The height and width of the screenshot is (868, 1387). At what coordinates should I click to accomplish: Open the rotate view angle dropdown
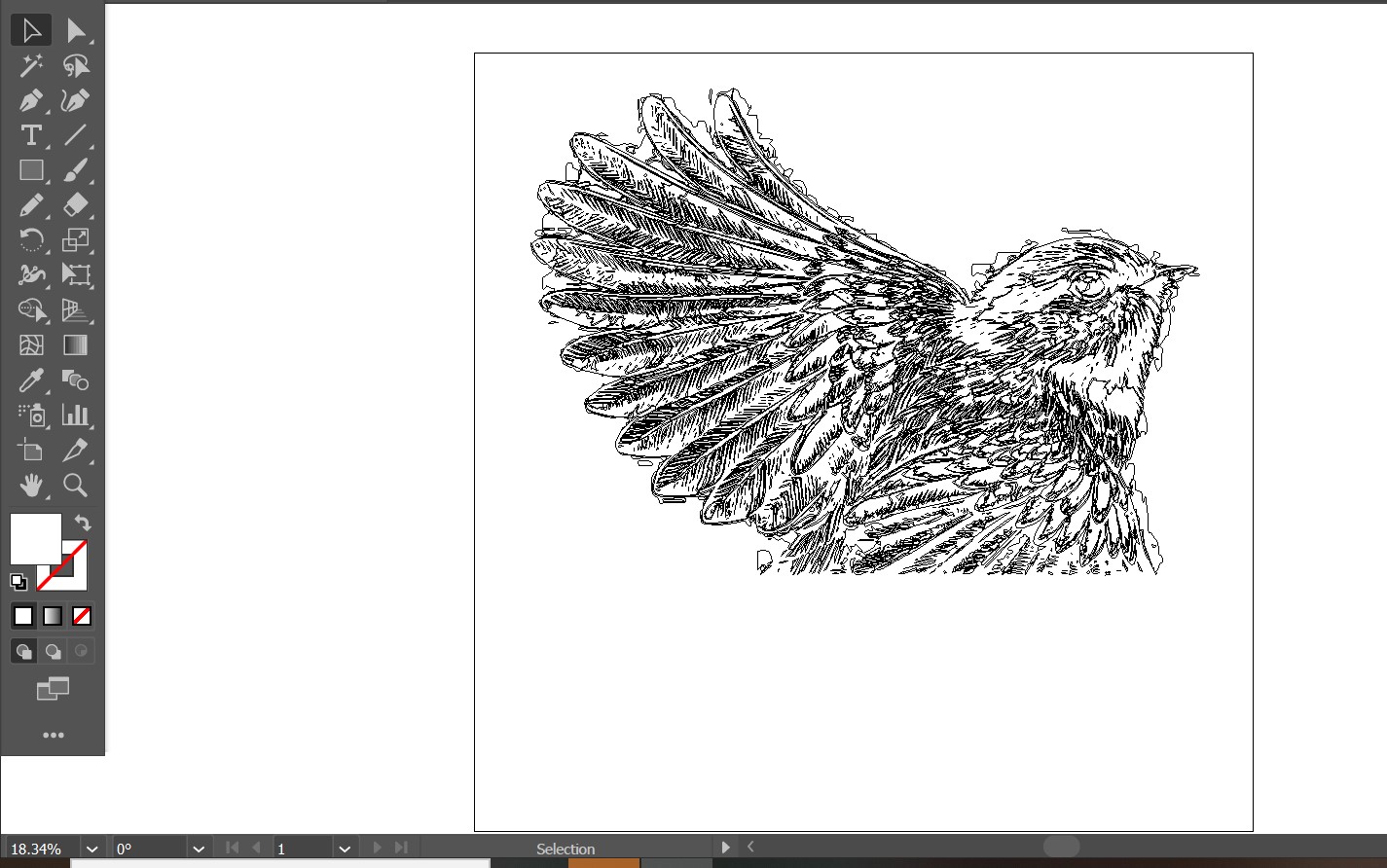point(199,849)
